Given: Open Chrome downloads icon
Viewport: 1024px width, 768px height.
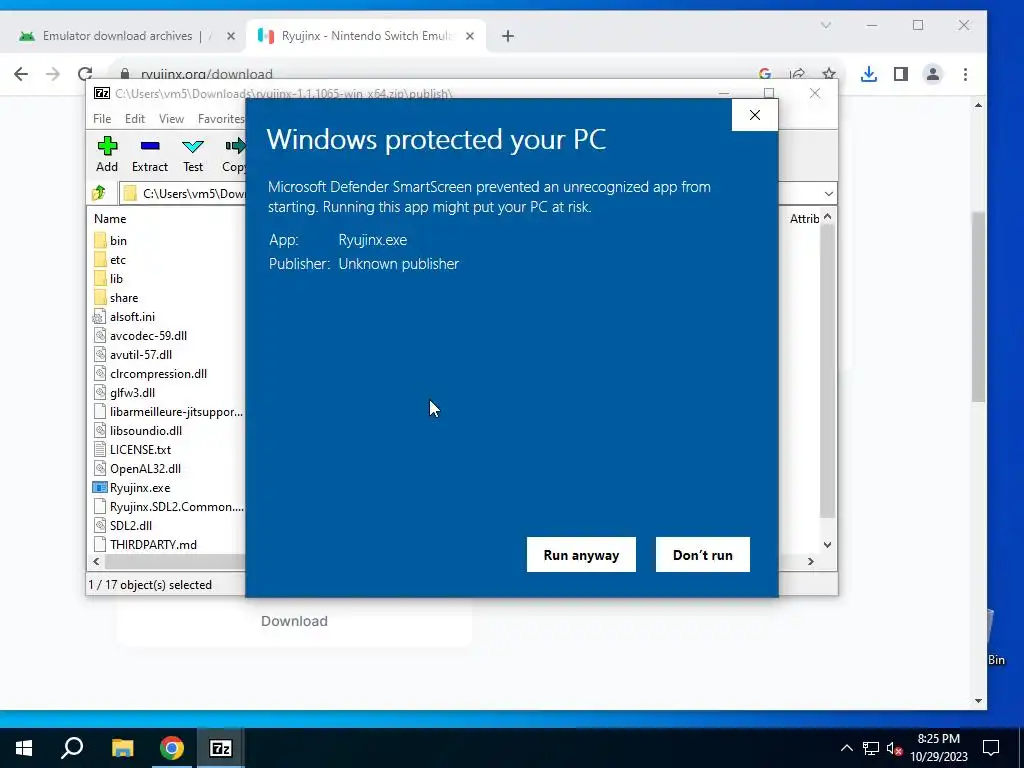Looking at the screenshot, I should 869,74.
